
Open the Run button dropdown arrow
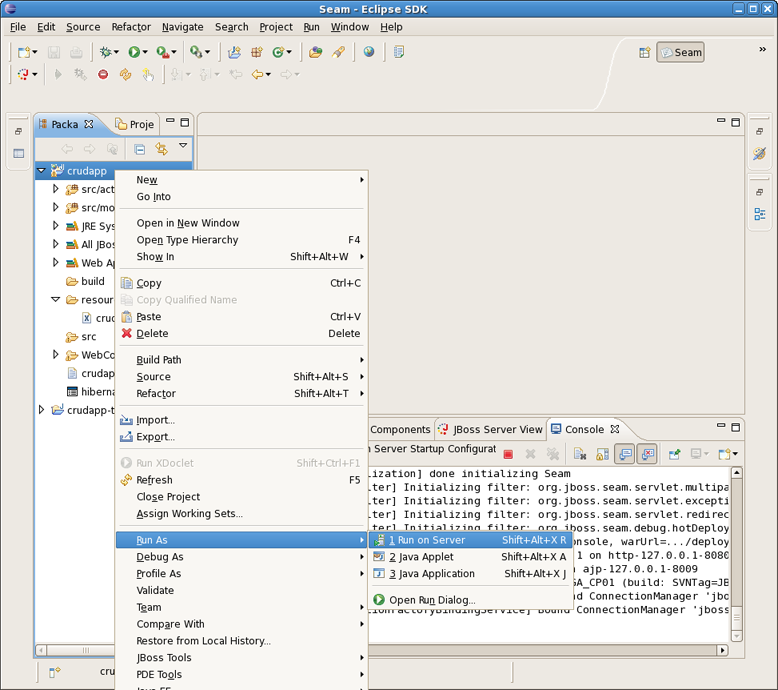pos(145,52)
